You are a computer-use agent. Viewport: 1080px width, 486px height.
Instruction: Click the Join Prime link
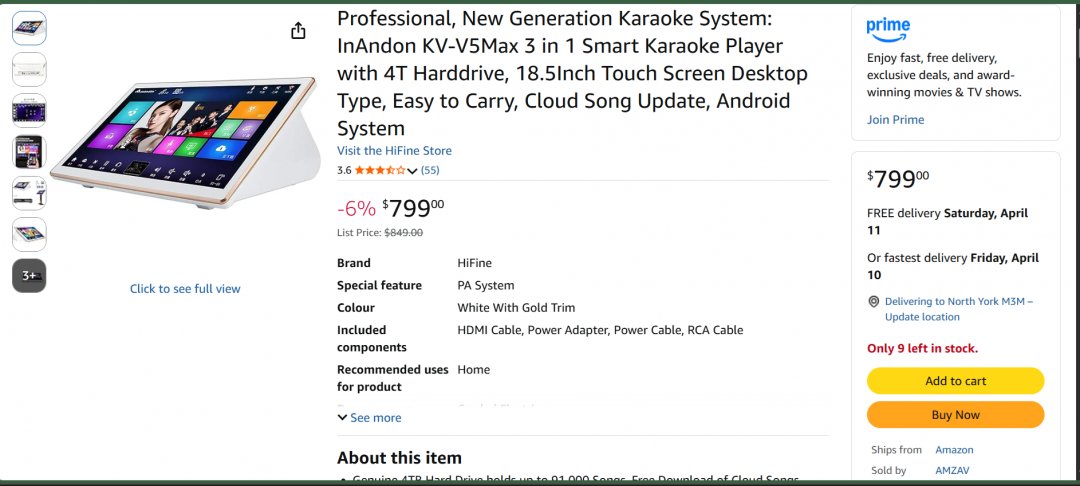pos(895,120)
